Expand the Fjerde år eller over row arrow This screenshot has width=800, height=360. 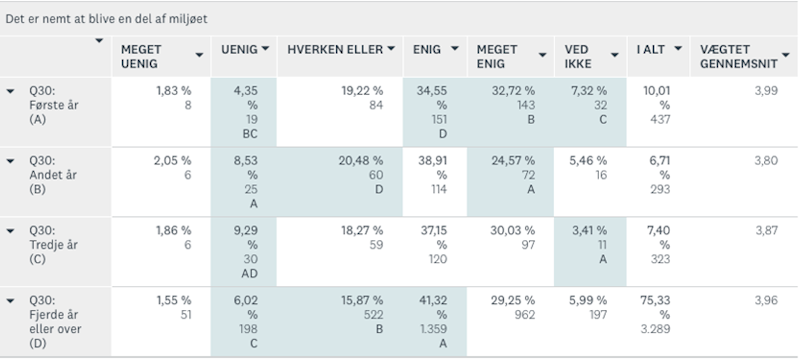point(10,301)
